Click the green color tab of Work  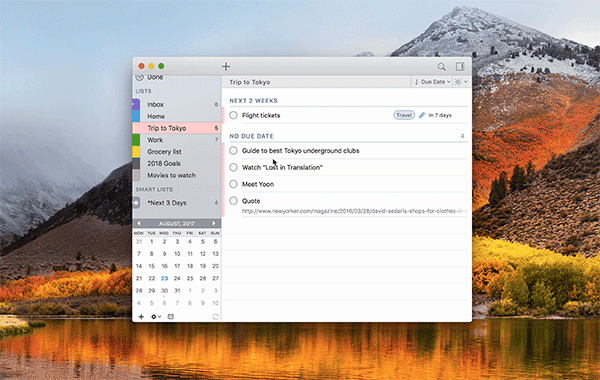(136, 140)
